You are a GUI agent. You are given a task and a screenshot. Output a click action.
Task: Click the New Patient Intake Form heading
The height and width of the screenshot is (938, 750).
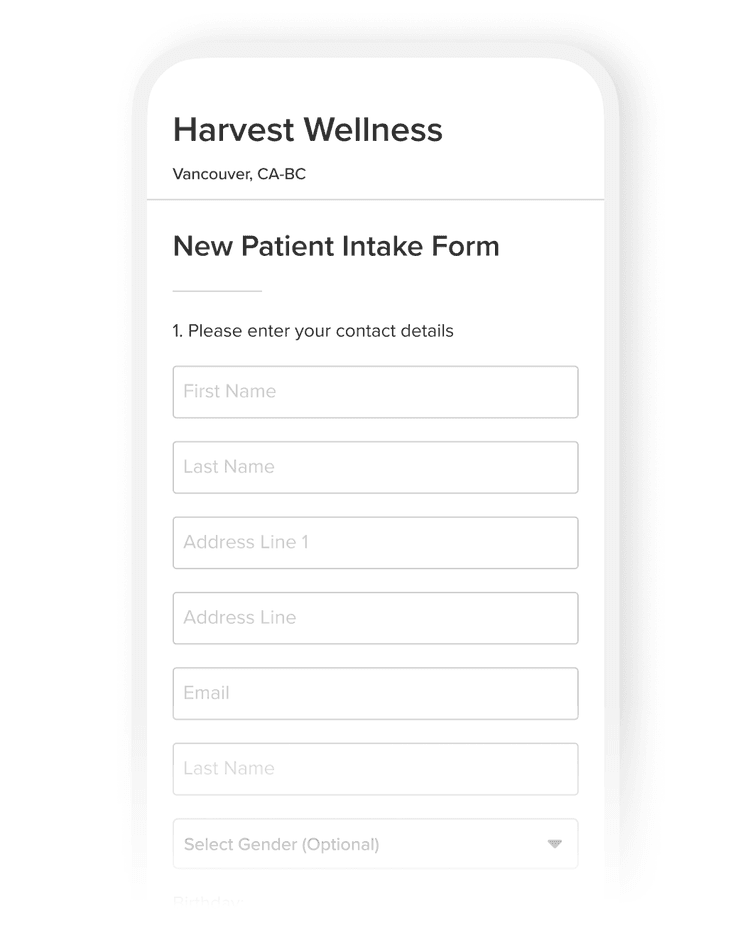(336, 246)
